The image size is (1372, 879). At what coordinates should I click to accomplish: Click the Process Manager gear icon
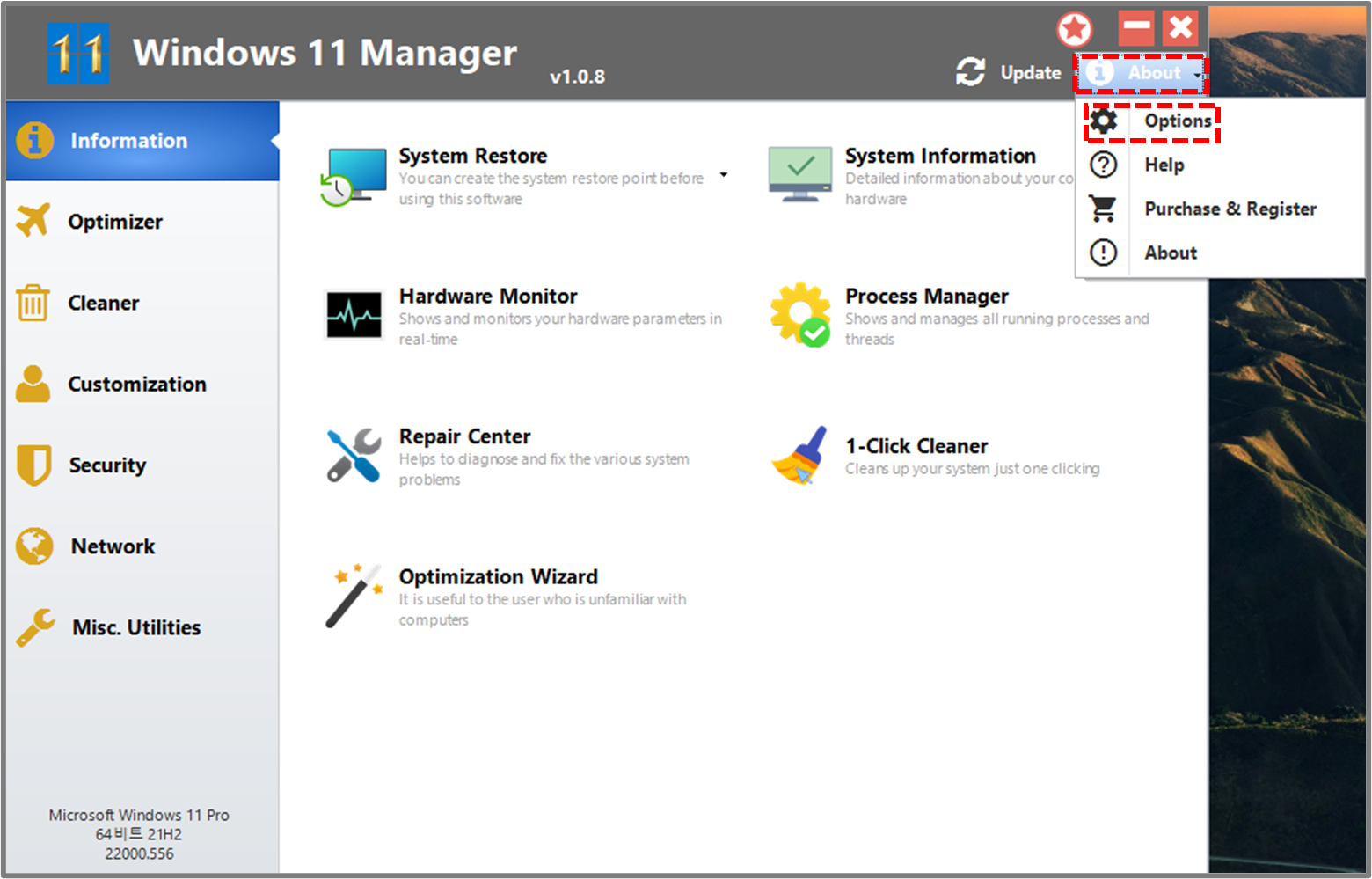click(x=800, y=314)
